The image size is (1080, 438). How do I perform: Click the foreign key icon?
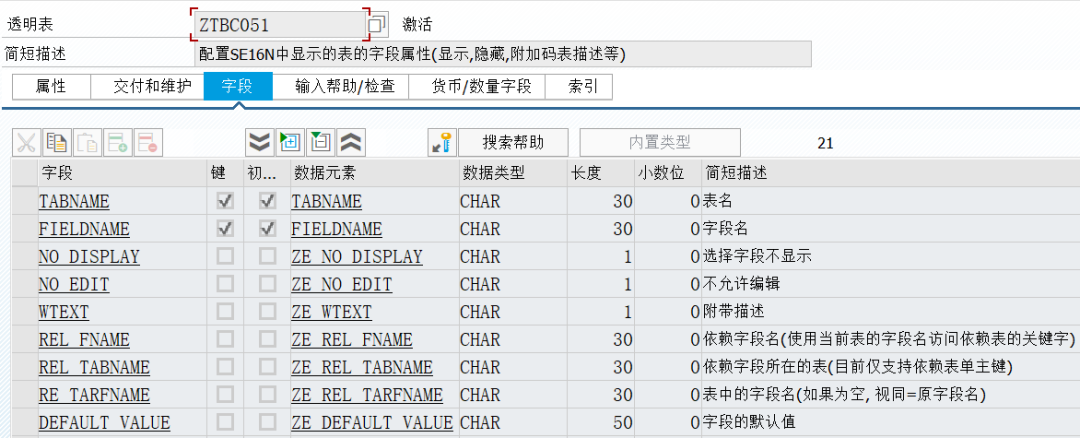(x=441, y=143)
